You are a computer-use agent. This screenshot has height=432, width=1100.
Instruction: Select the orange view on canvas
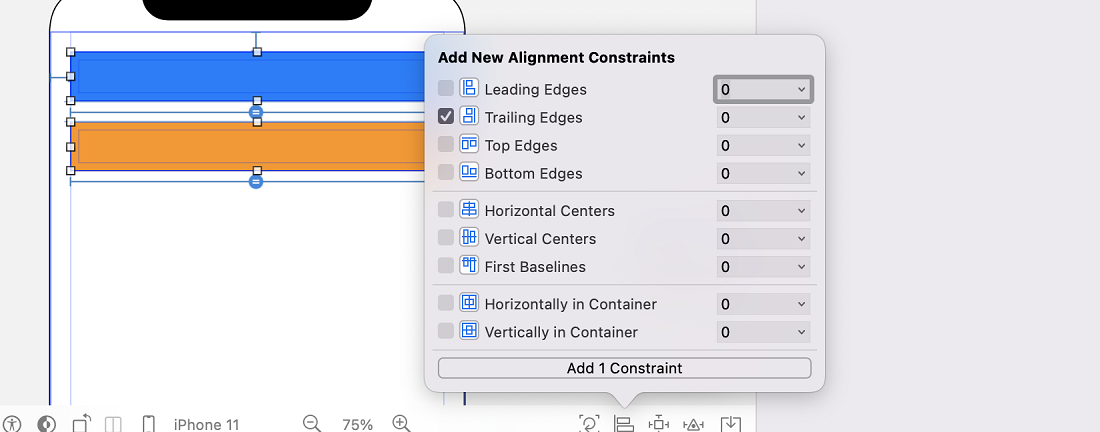click(248, 147)
